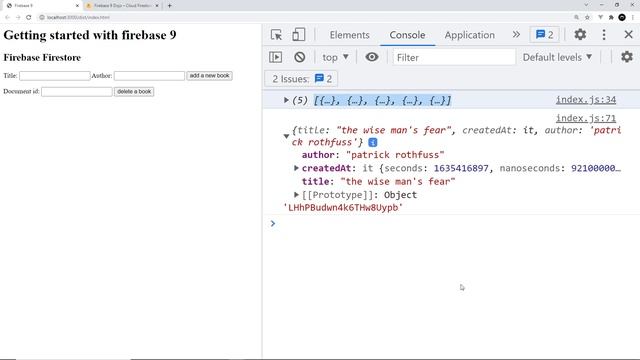Go forward in browser history
This screenshot has width=640, height=360.
click(x=18, y=17)
